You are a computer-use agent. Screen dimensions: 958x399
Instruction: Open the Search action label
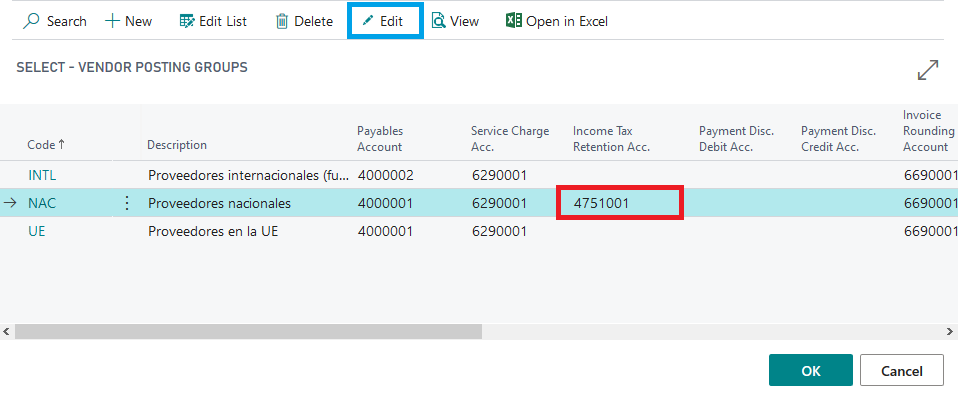coord(67,21)
